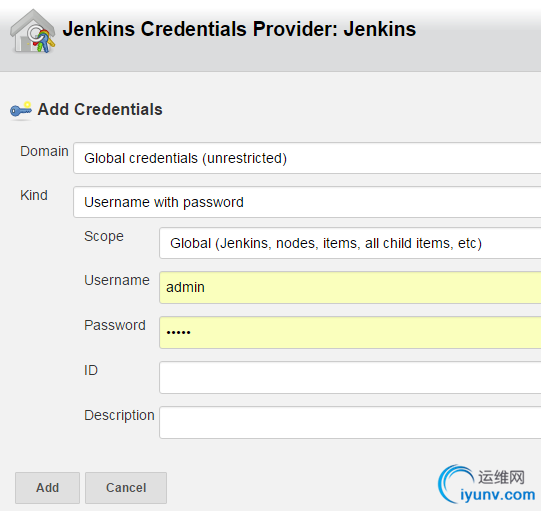The image size is (541, 511).
Task: Focus the Username field containing admin
Action: (350, 287)
